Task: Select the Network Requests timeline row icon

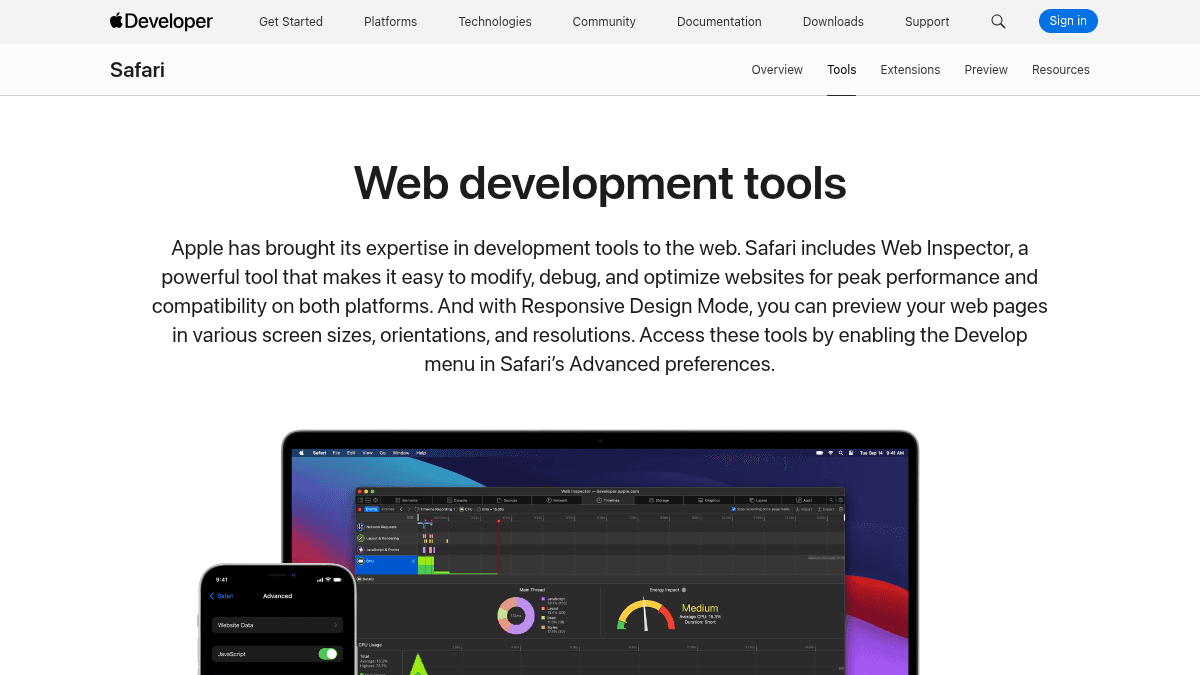Action: [x=360, y=527]
